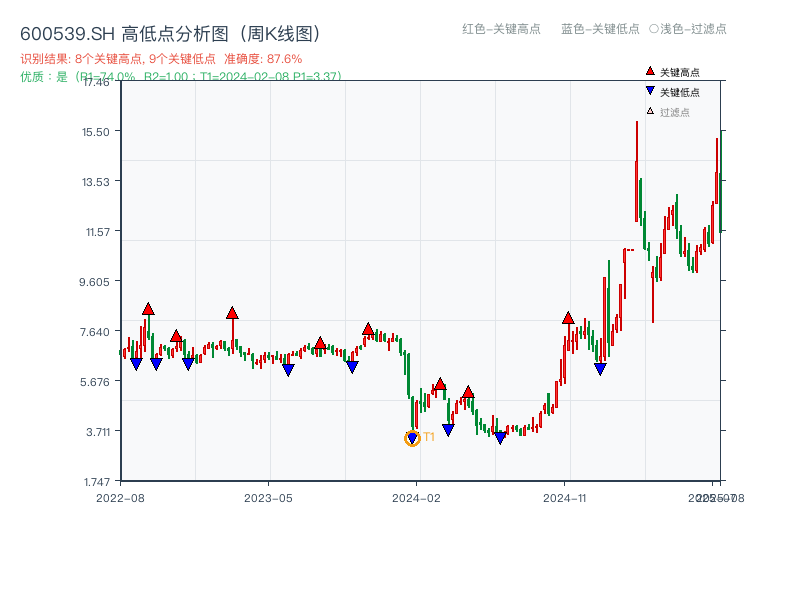The width and height of the screenshot is (800, 600).
Task: Click the chart title 600539.SH 高低点分析图
Action: (172, 34)
